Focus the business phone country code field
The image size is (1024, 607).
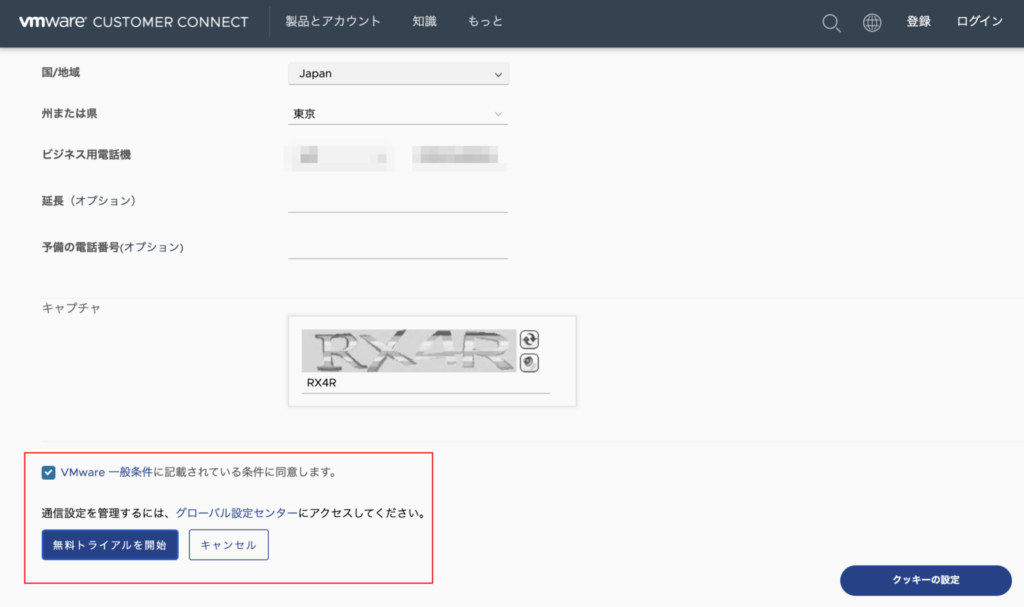pos(340,157)
